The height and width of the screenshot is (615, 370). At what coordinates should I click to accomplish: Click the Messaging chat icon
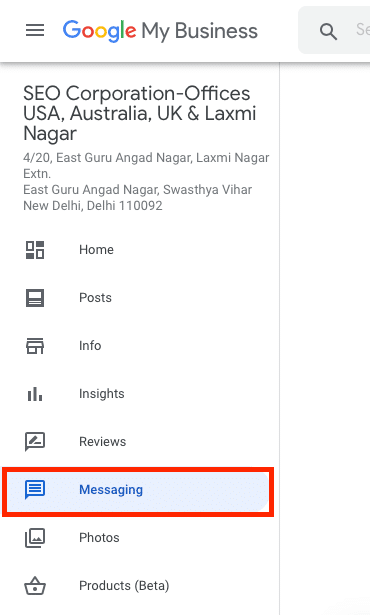(x=35, y=490)
